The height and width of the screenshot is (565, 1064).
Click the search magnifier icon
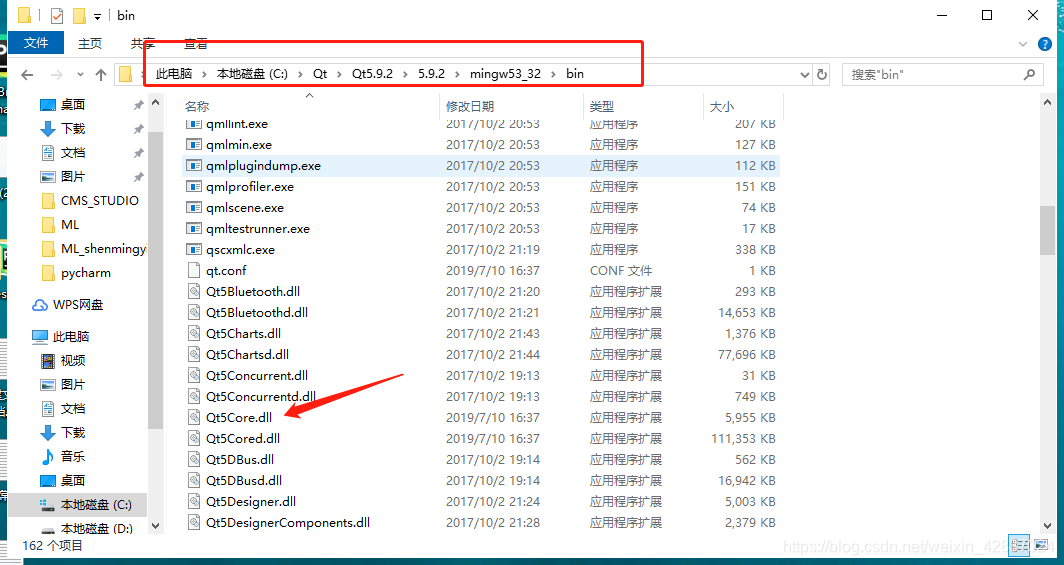click(1029, 75)
